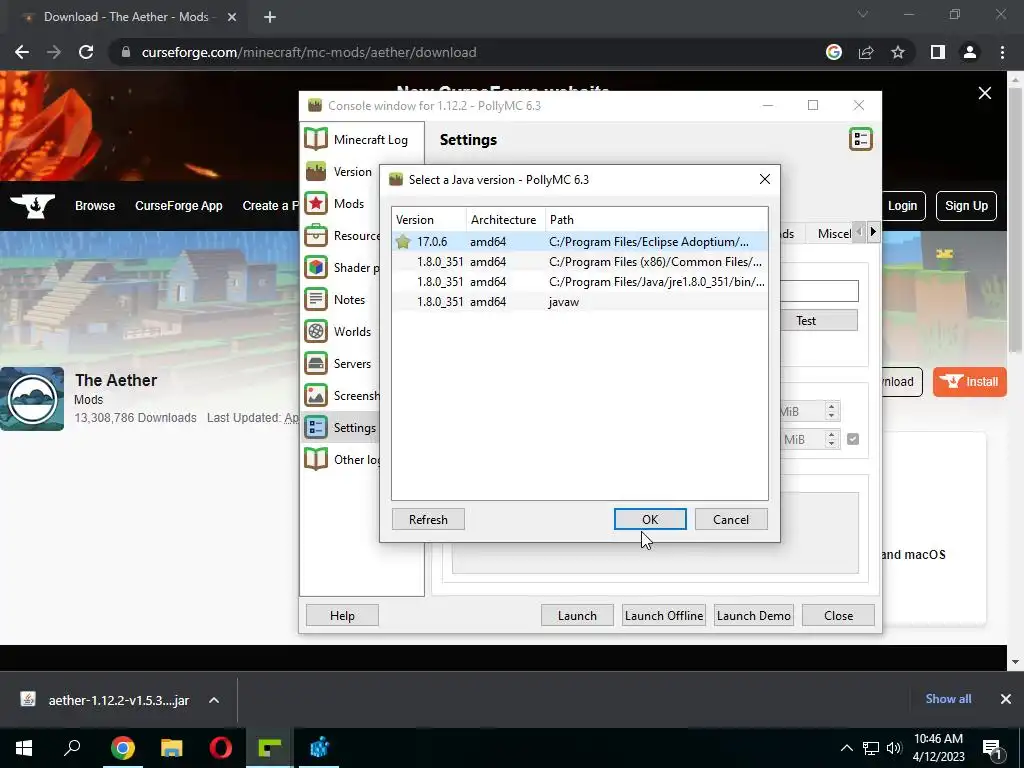The width and height of the screenshot is (1024, 768).
Task: Open the Servers page icon
Action: 316,363
